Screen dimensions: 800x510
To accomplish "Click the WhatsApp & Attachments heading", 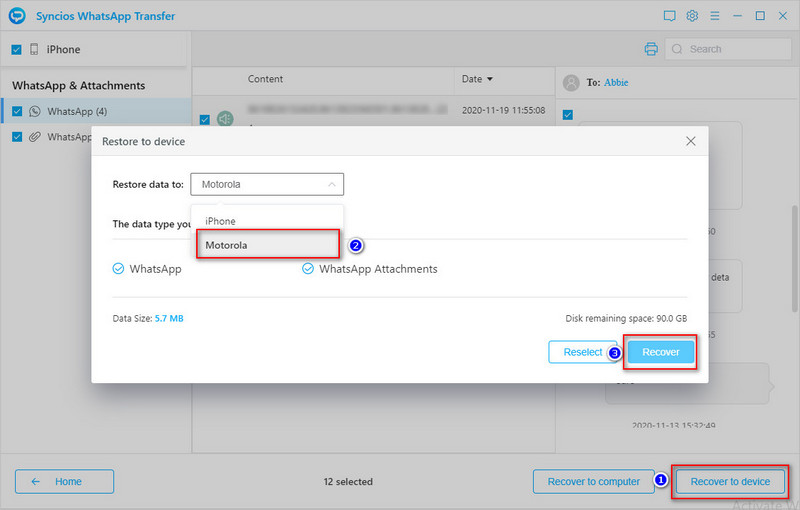I will click(x=79, y=85).
